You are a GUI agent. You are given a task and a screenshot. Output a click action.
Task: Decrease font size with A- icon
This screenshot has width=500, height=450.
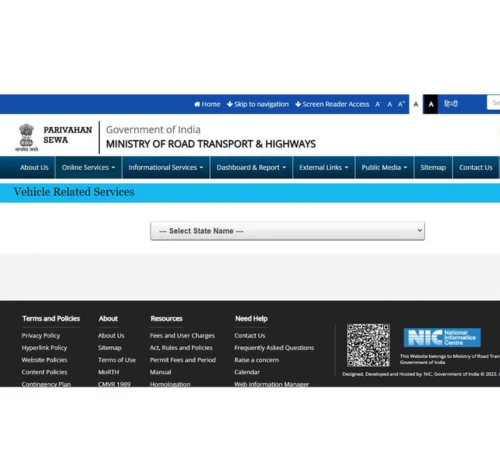[378, 104]
